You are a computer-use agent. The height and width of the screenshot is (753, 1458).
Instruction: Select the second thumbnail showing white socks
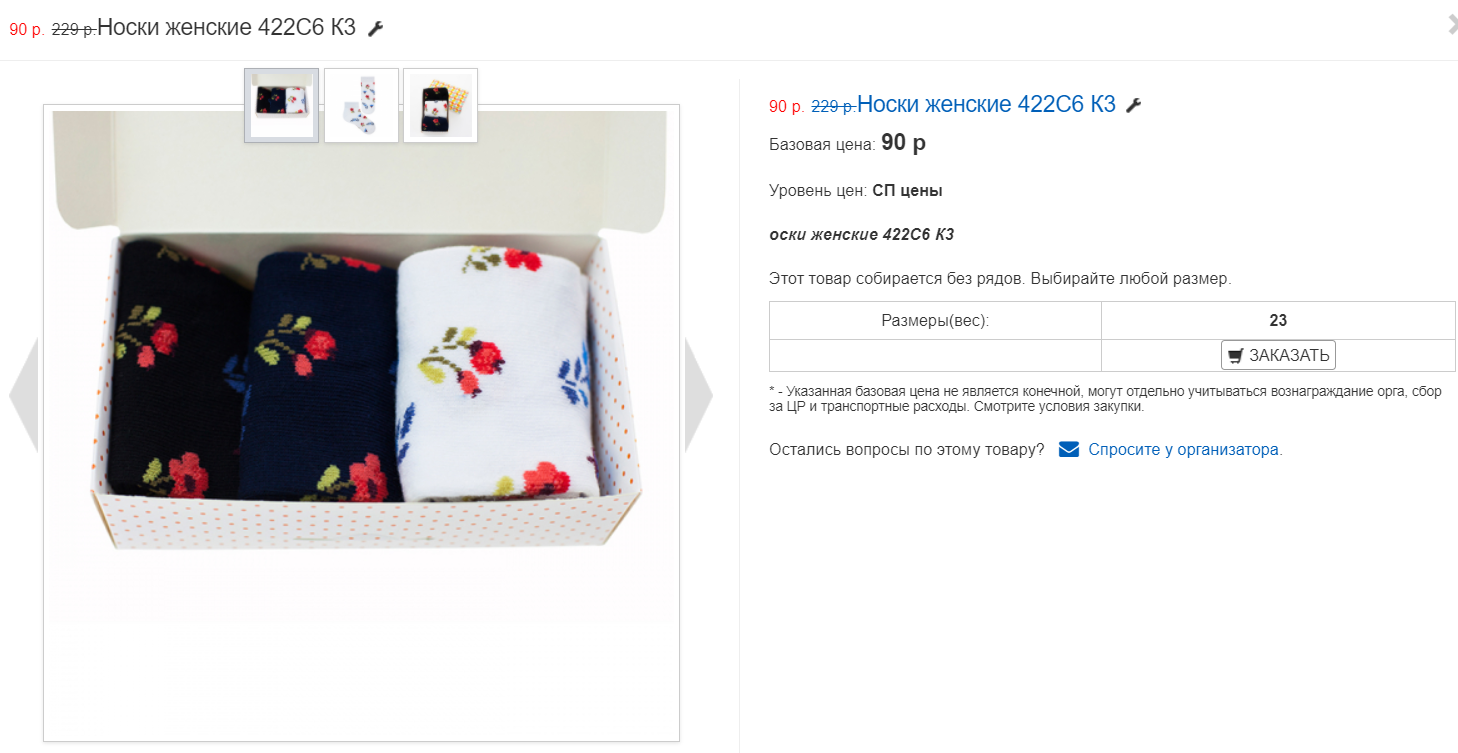(x=361, y=105)
